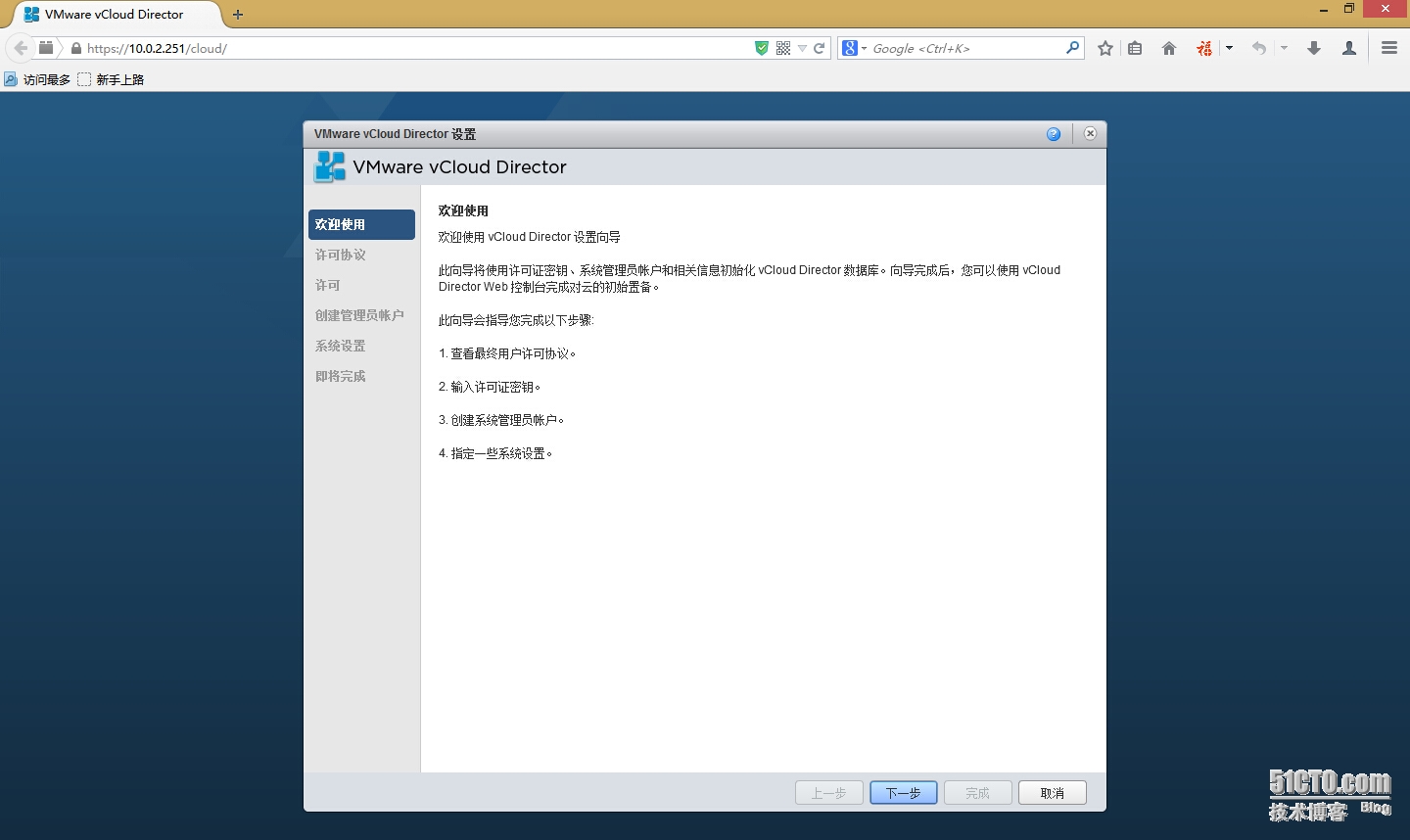
Task: Click the grey undo arrow toolbar icon
Action: point(1259,48)
